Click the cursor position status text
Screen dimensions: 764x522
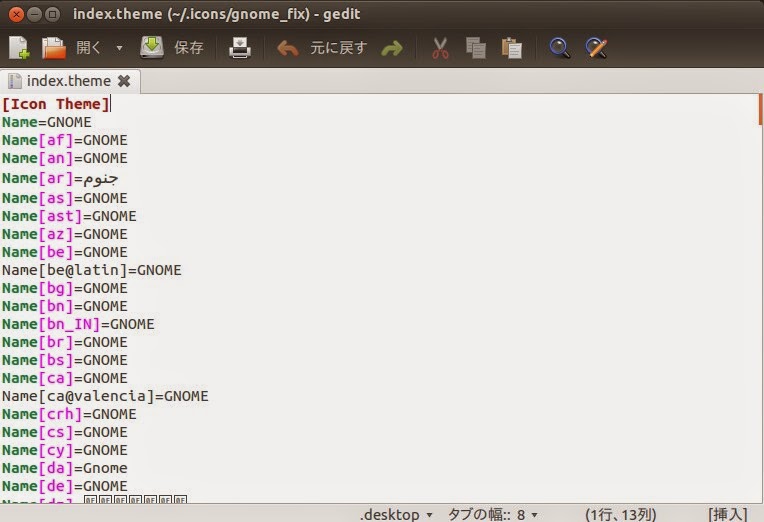click(x=620, y=515)
